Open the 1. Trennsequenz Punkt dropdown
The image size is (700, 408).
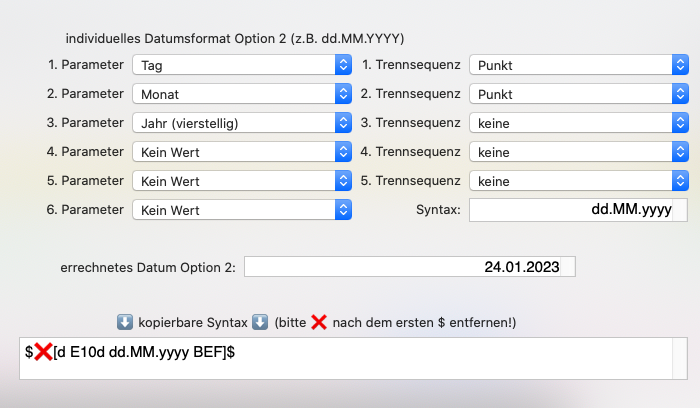click(579, 65)
